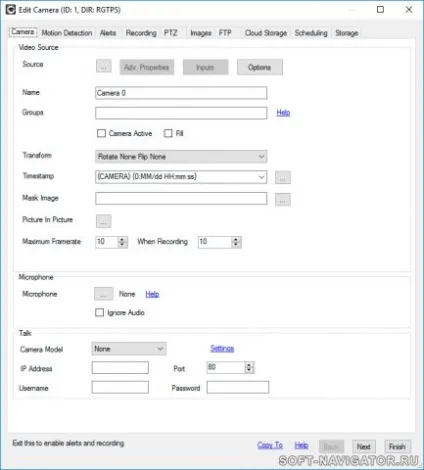
Task: Switch to the FTP tab
Action: (x=225, y=33)
